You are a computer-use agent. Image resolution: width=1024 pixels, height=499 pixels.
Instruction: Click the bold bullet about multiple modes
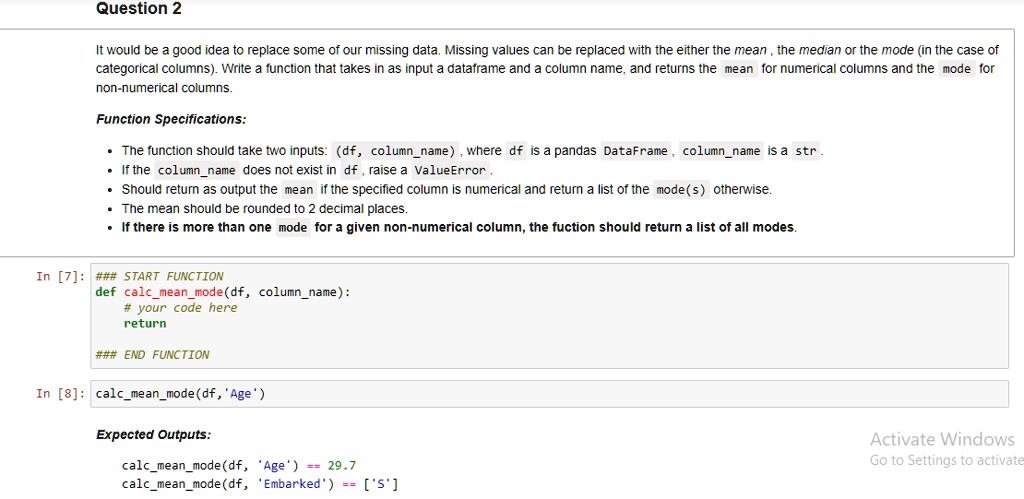[459, 228]
